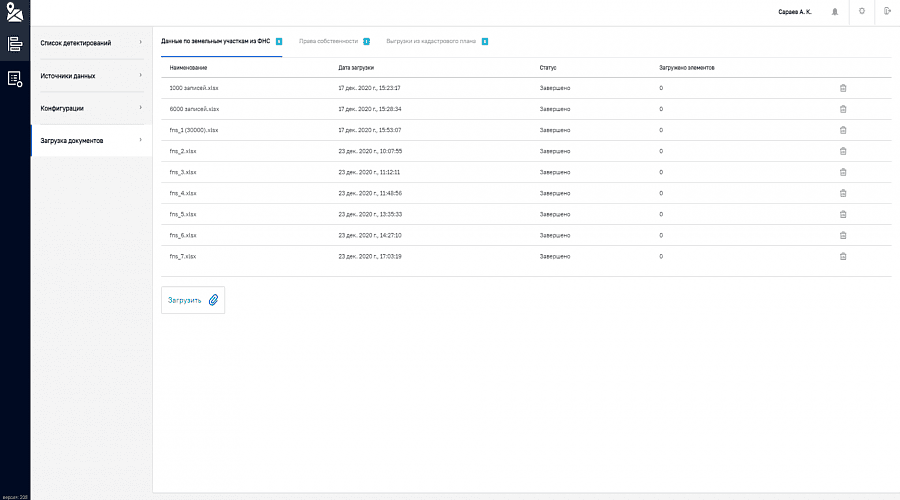Select Загрузка документов in the sidebar

pyautogui.click(x=90, y=140)
